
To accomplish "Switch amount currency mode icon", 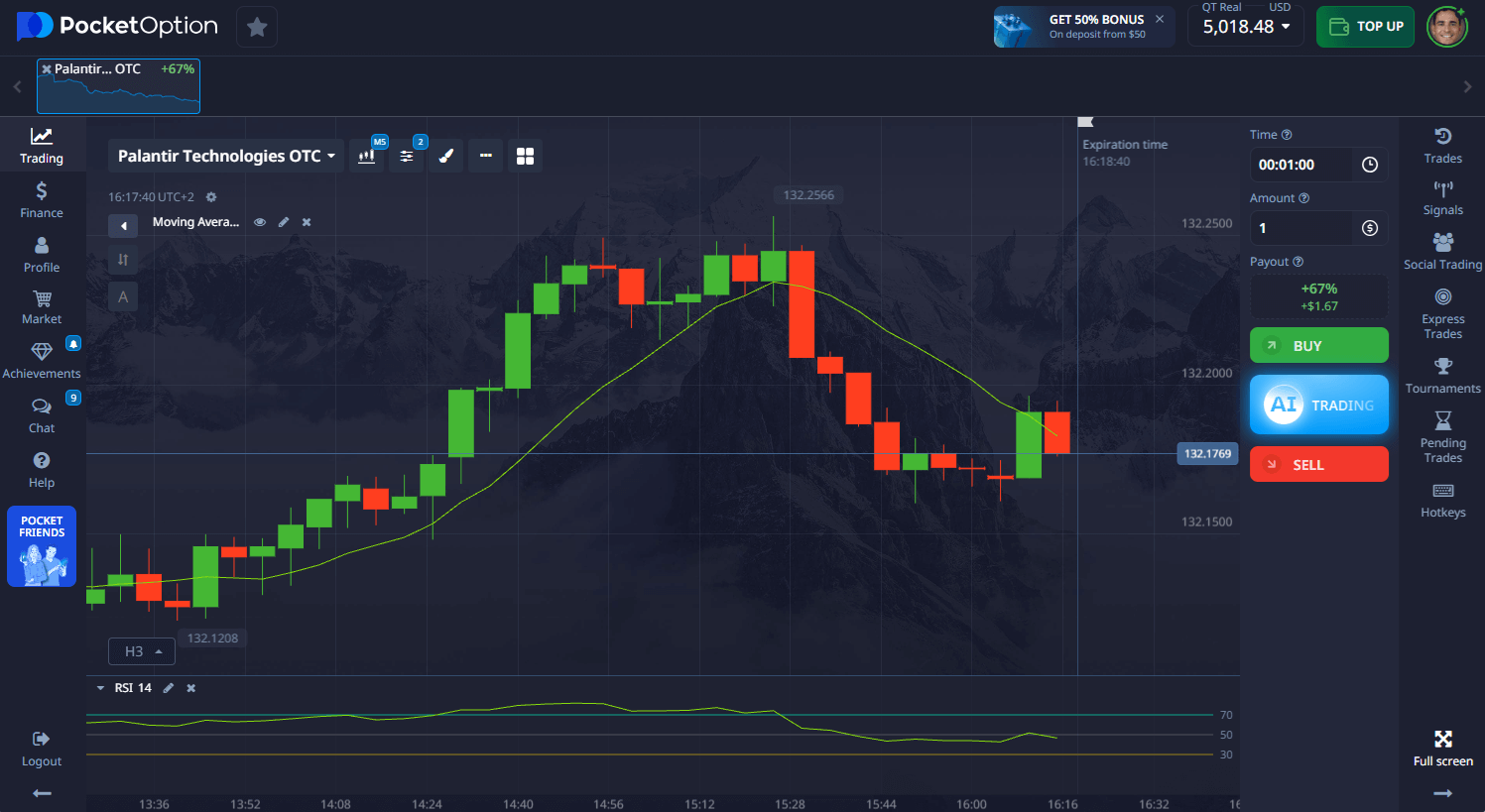I will point(1369,228).
